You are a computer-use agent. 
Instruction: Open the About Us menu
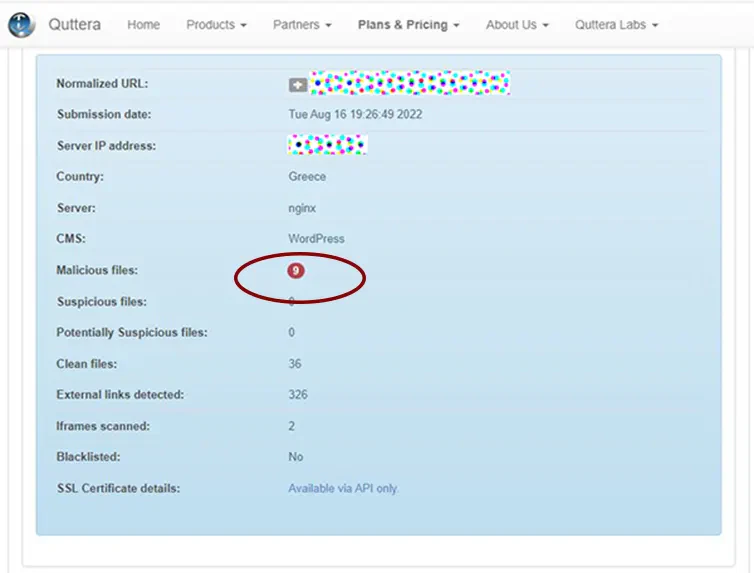[x=517, y=25]
